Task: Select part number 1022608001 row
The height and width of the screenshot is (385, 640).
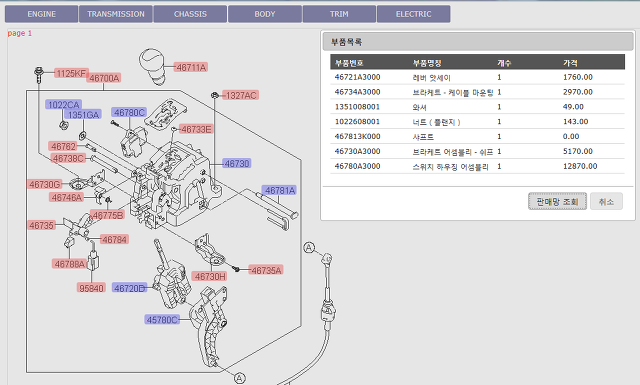Action: (477, 122)
